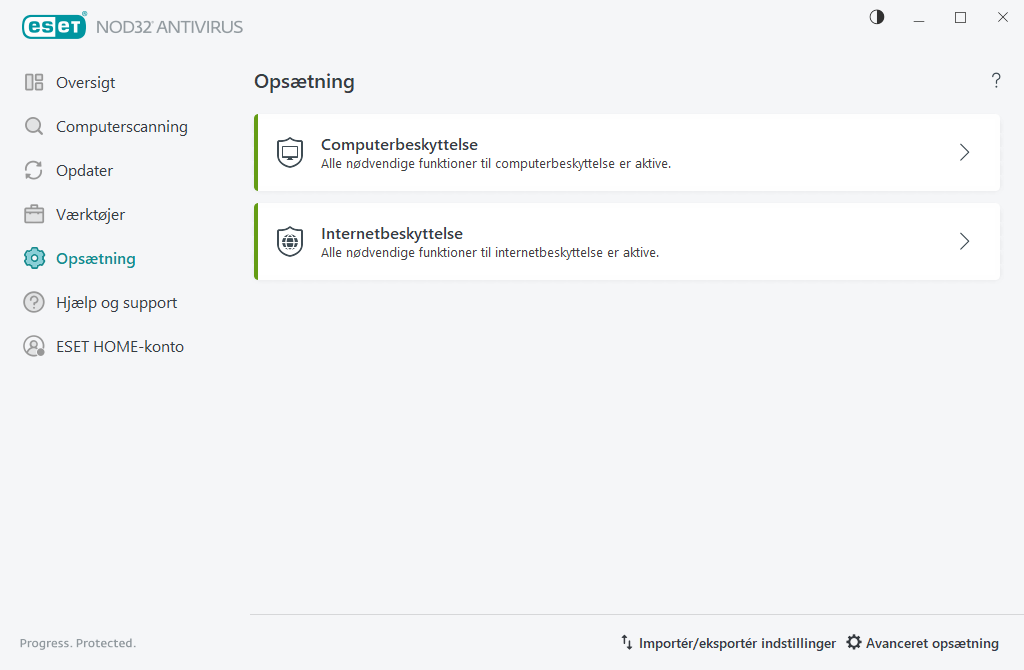This screenshot has width=1024, height=670.
Task: Expand Internetbeskyttelse with its right chevron
Action: 964,242
